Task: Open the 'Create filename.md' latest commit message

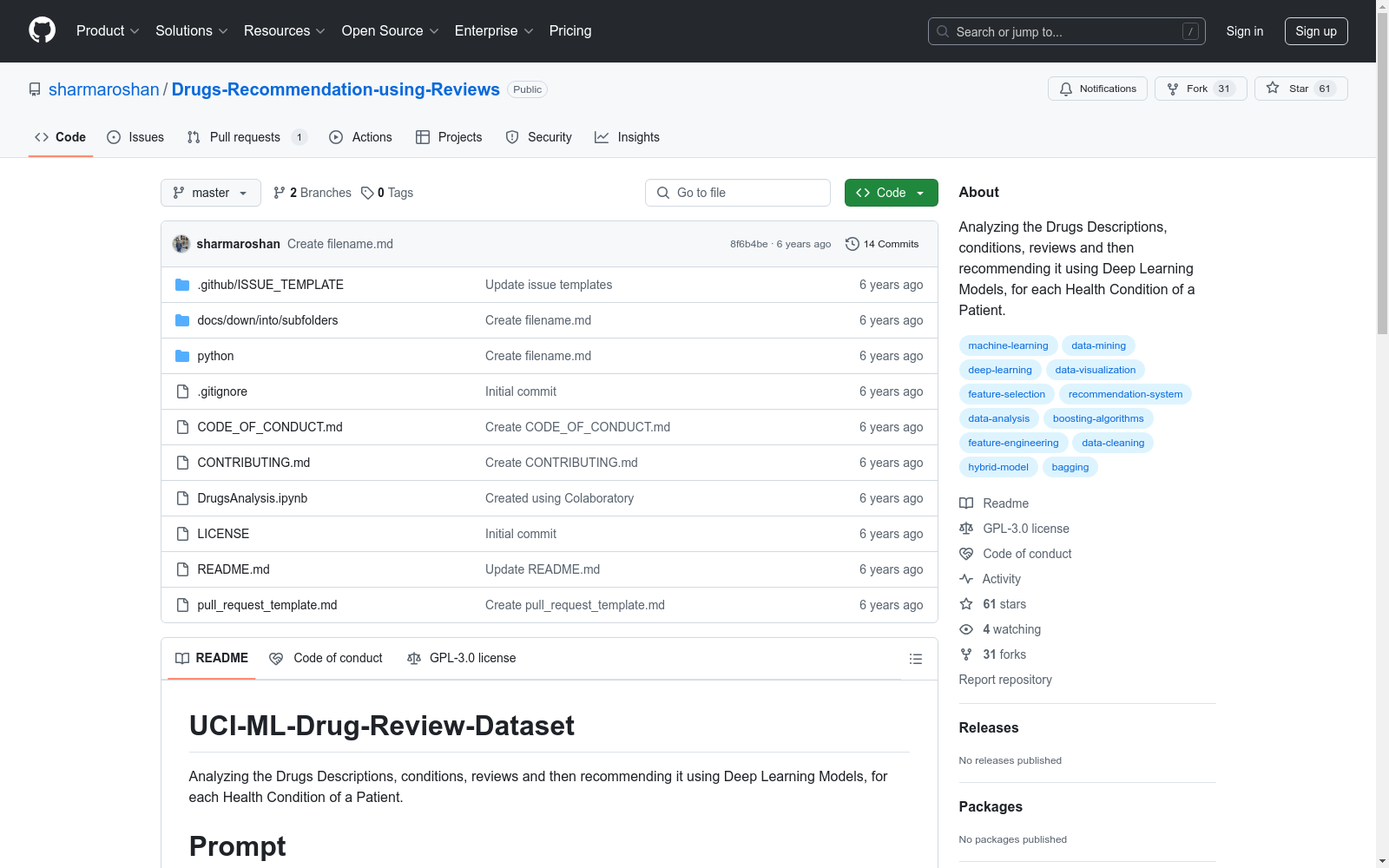Action: click(x=340, y=244)
